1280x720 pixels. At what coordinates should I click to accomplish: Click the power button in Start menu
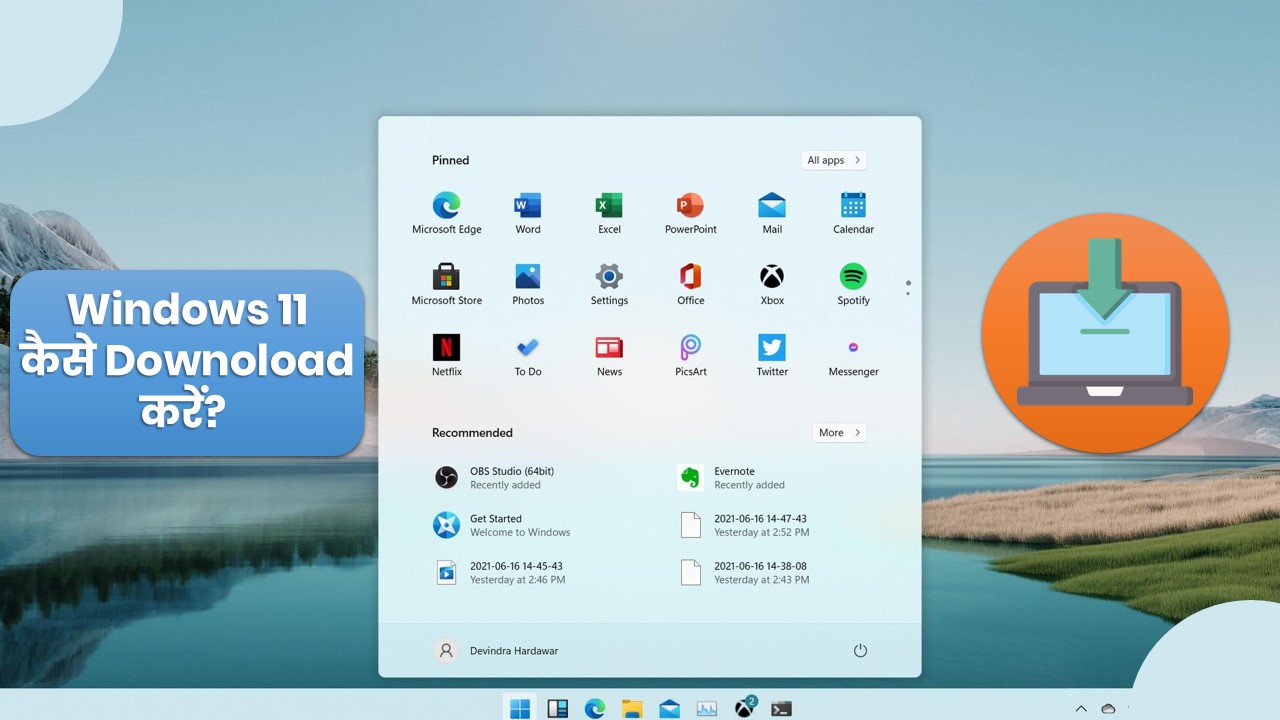pyautogui.click(x=860, y=651)
